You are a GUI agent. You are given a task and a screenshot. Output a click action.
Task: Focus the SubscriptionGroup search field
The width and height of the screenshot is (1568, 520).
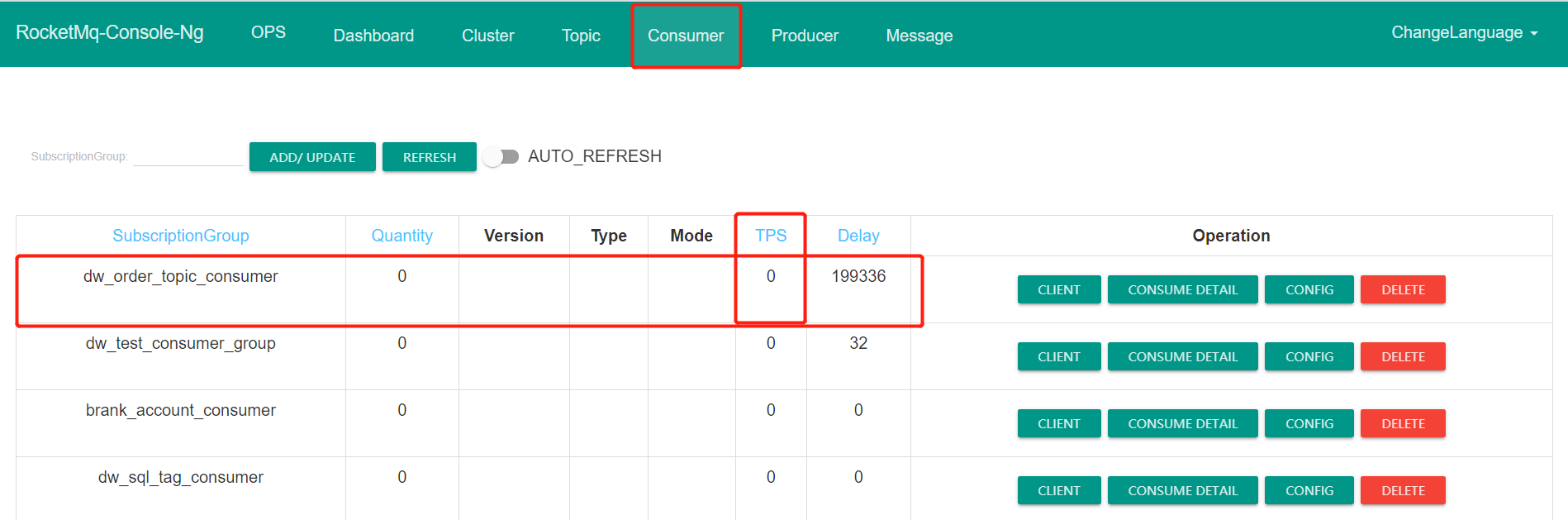pos(188,156)
